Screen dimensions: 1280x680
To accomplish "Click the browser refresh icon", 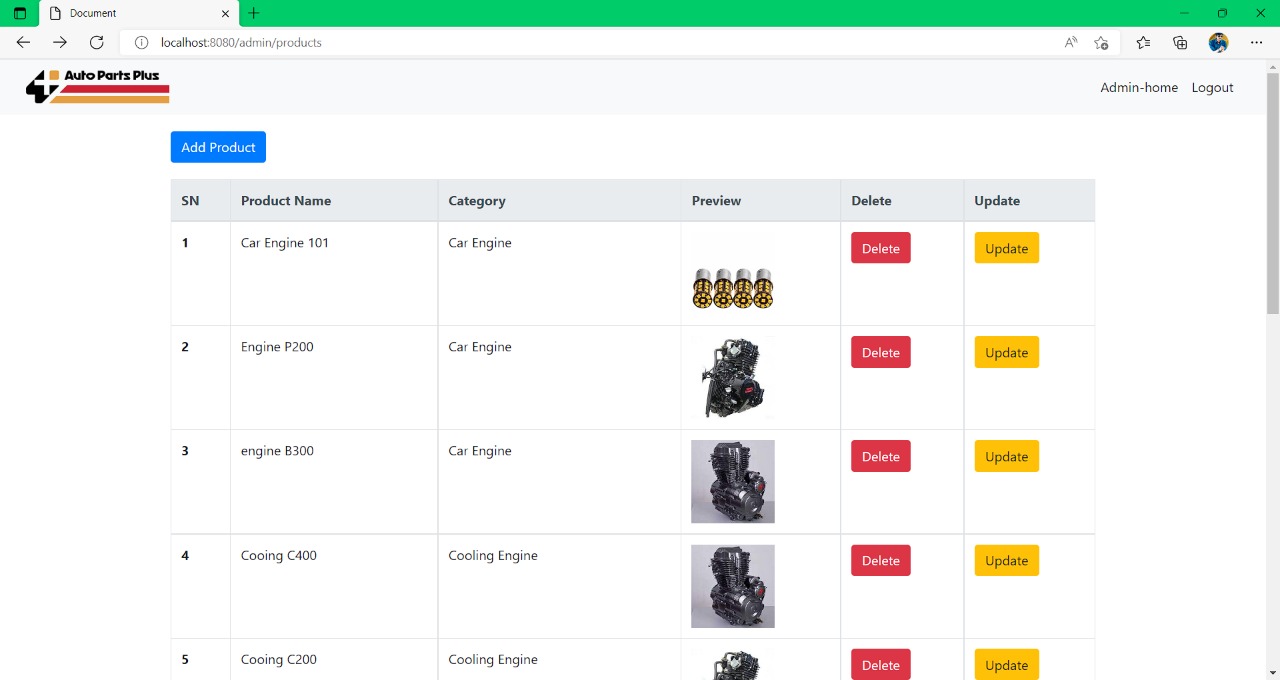I will (96, 42).
